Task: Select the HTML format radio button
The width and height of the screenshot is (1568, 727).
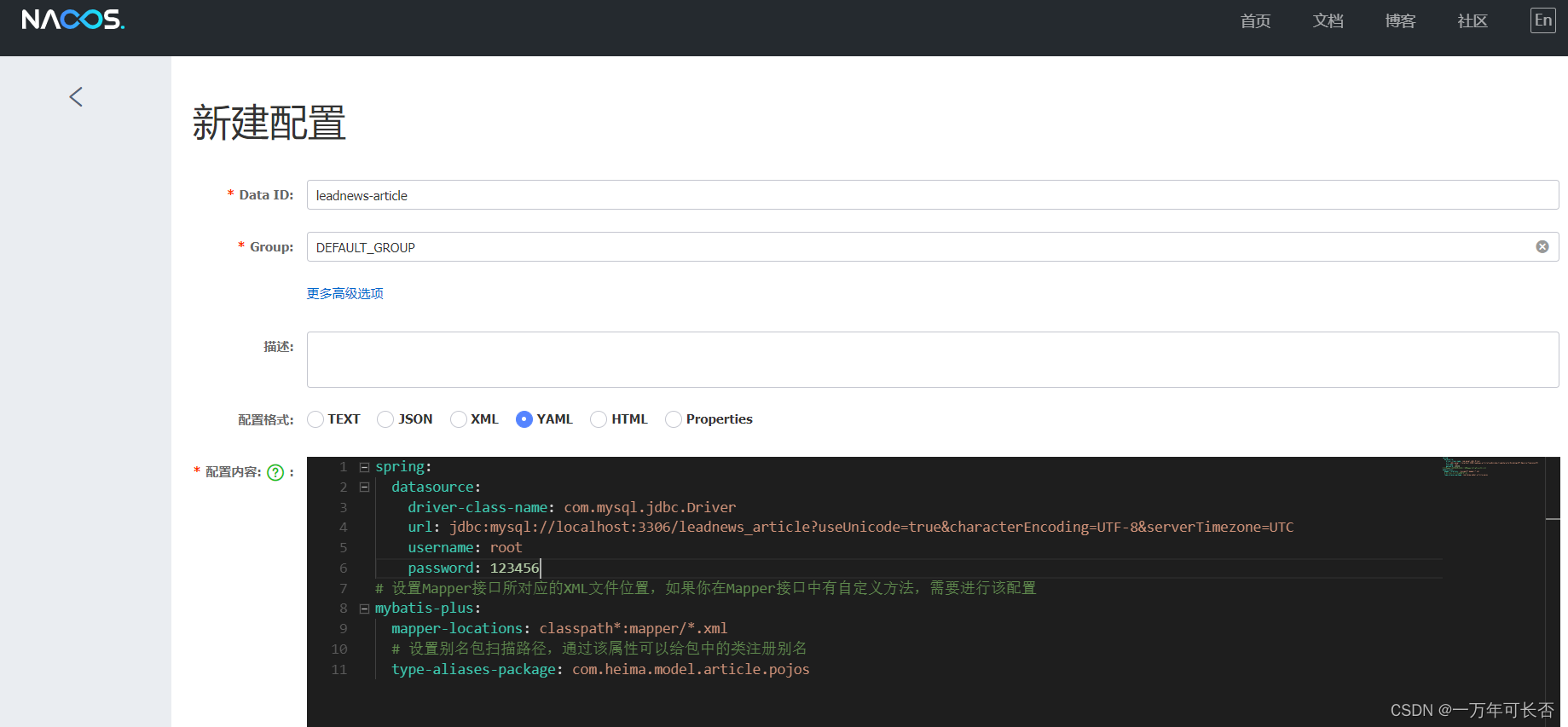Action: (x=599, y=419)
